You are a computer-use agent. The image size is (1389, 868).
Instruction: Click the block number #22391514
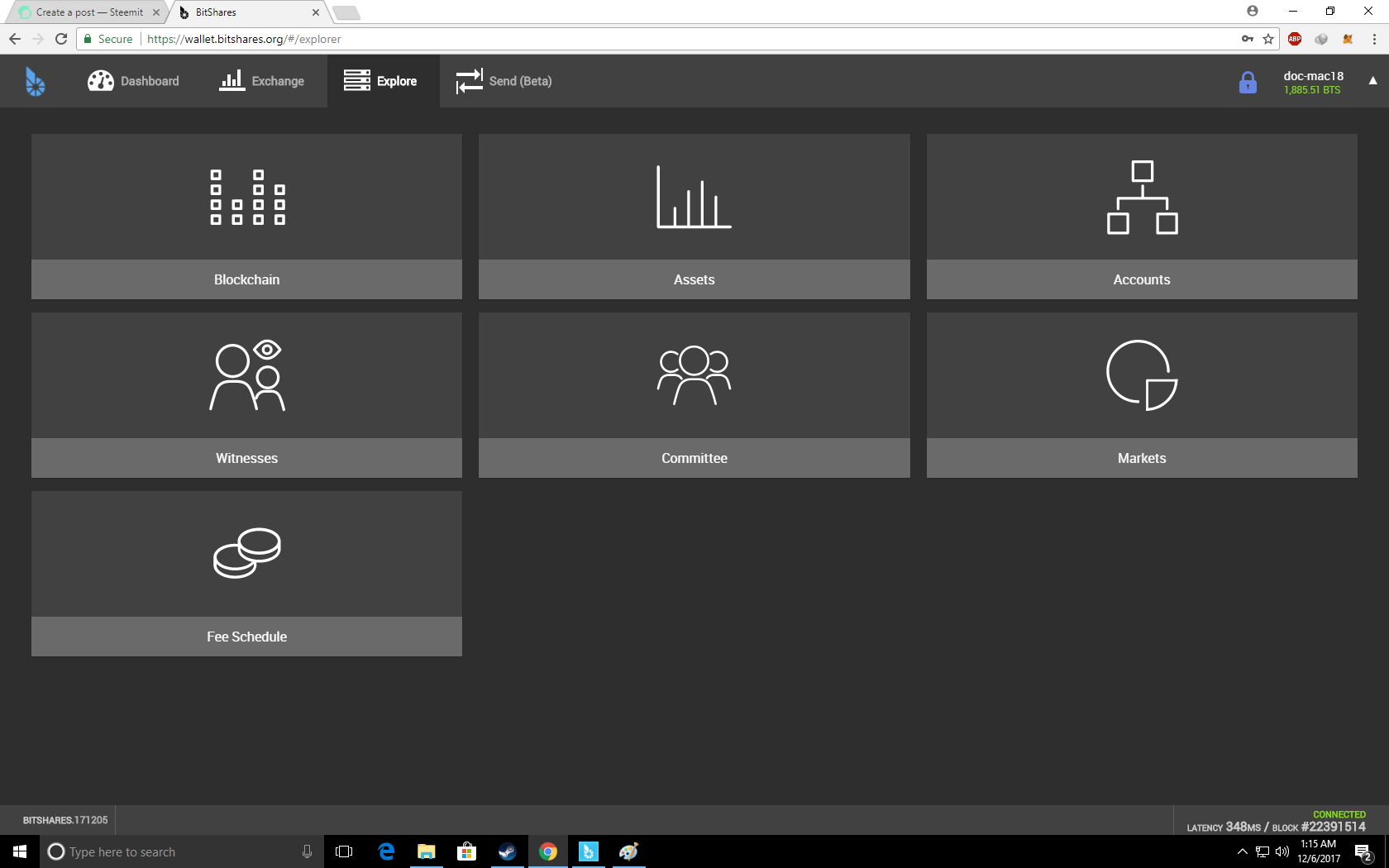click(x=1333, y=827)
